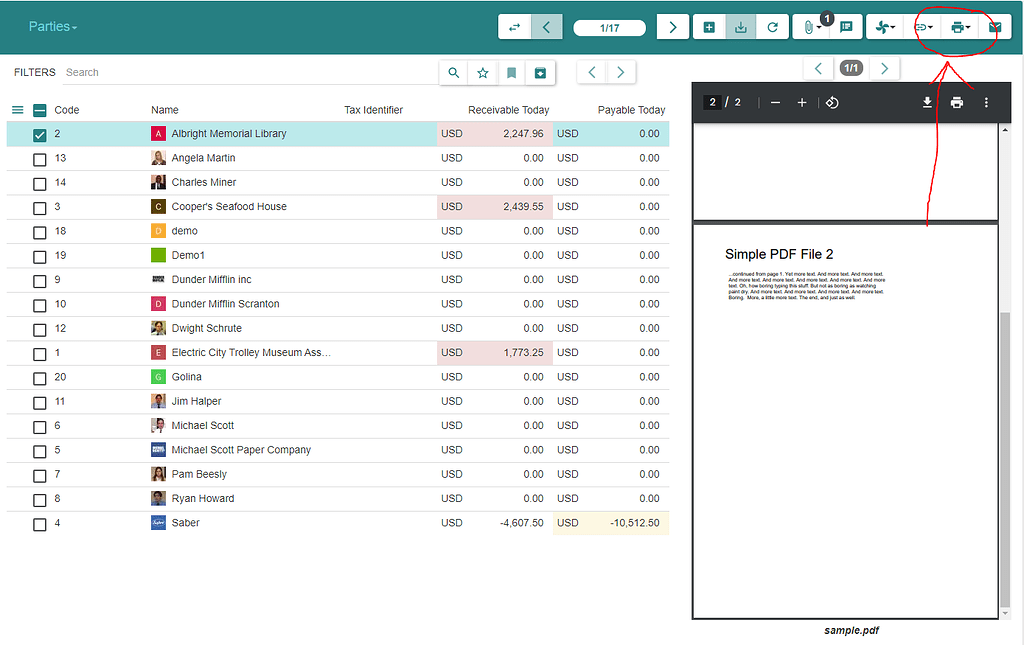Check the Charles Miner row checkbox
Screen dimensions: 1024x645
click(39, 182)
